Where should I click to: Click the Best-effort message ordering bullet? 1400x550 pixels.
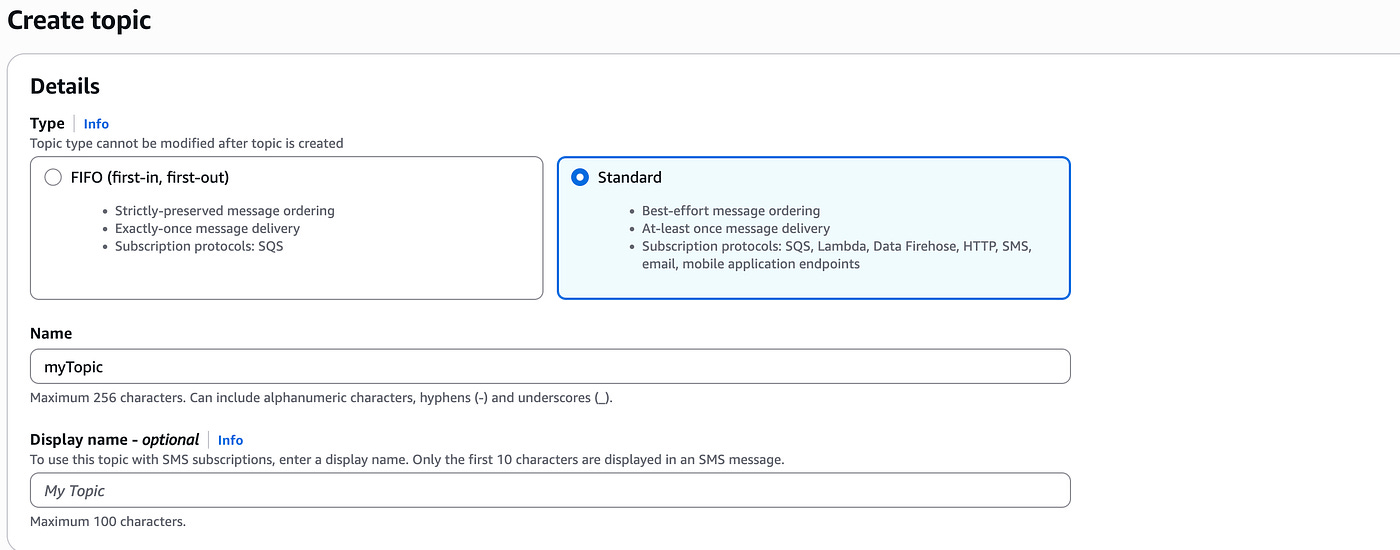(730, 211)
